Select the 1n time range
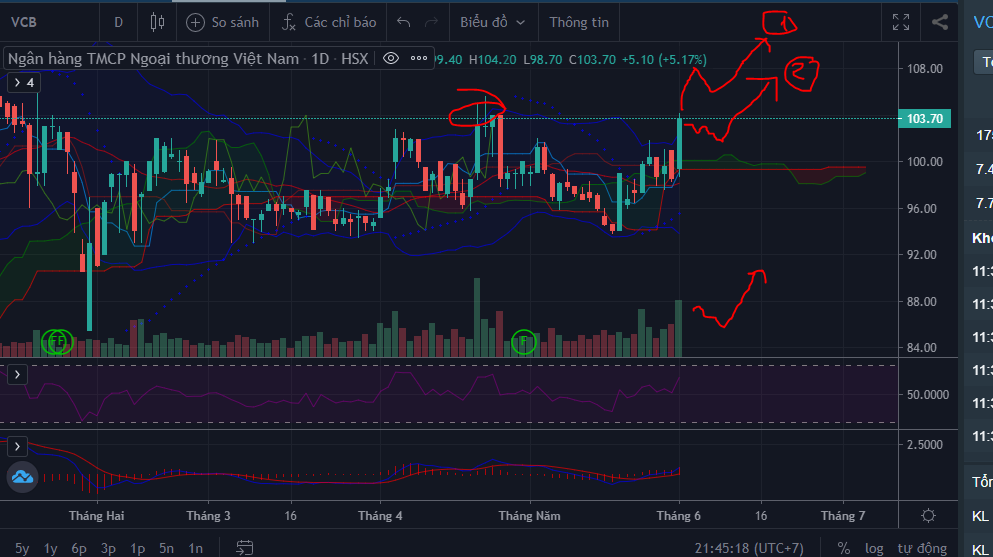The height and width of the screenshot is (557, 993). pyautogui.click(x=196, y=548)
